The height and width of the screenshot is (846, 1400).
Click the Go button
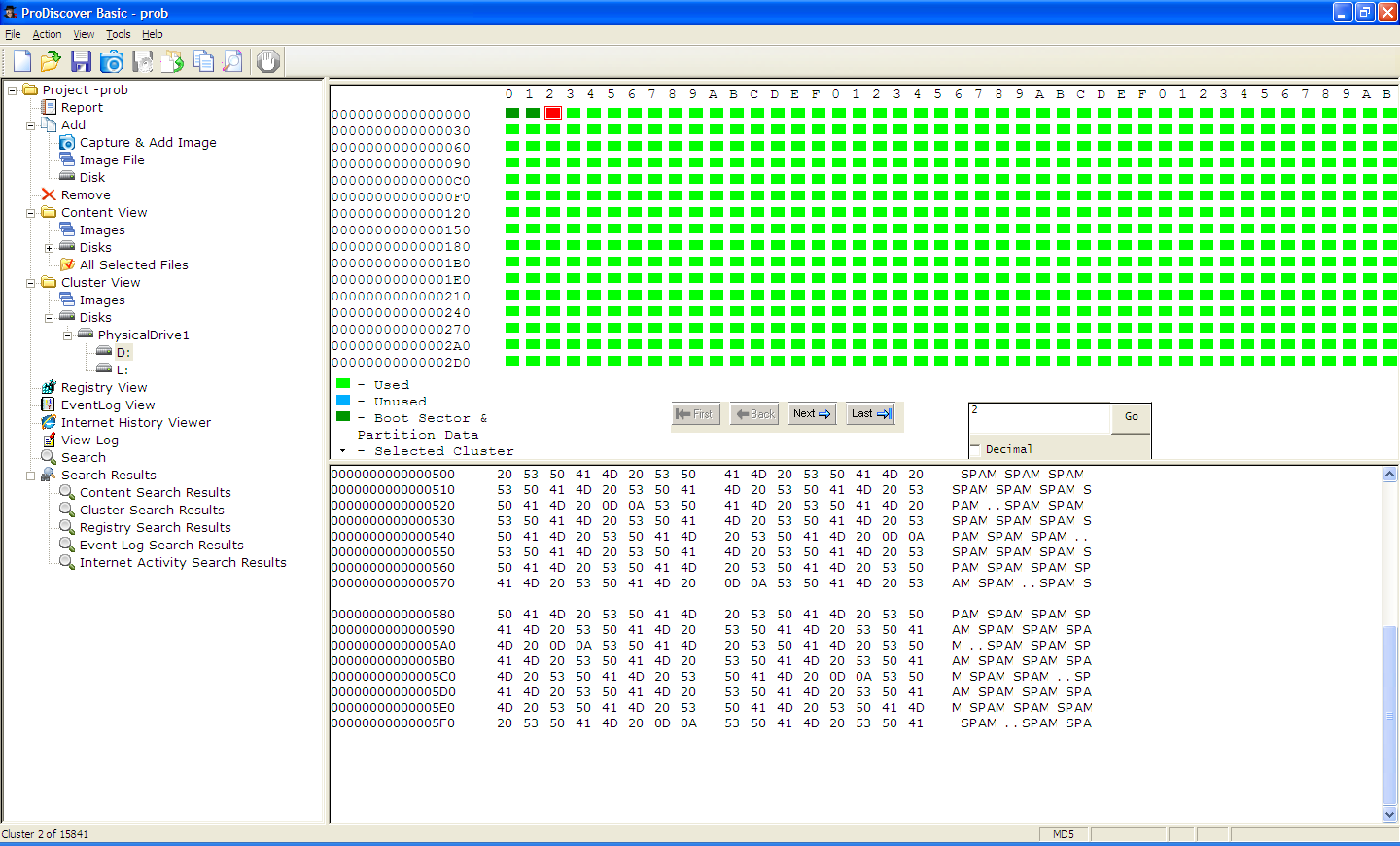pyautogui.click(x=1132, y=416)
